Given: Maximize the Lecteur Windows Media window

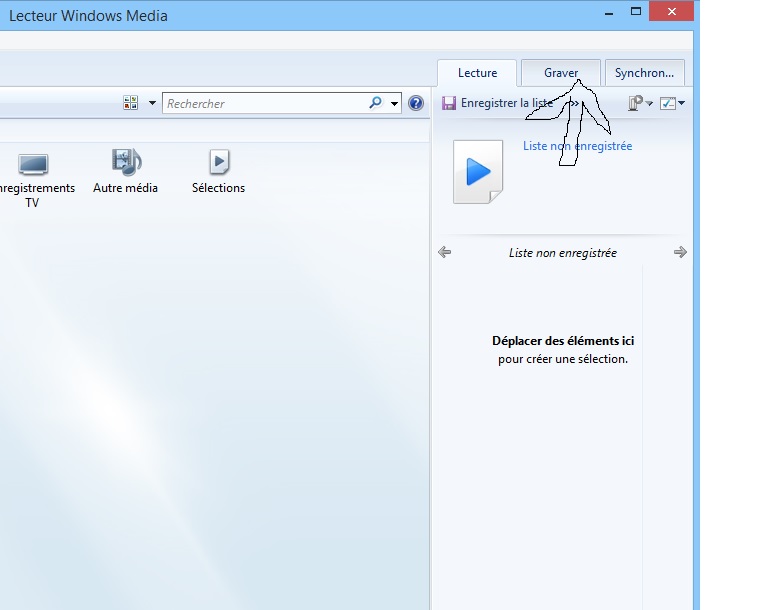Looking at the screenshot, I should [x=636, y=11].
